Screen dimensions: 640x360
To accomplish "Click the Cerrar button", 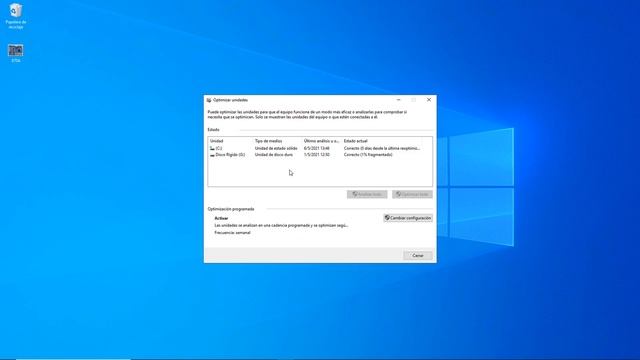I will click(x=418, y=256).
